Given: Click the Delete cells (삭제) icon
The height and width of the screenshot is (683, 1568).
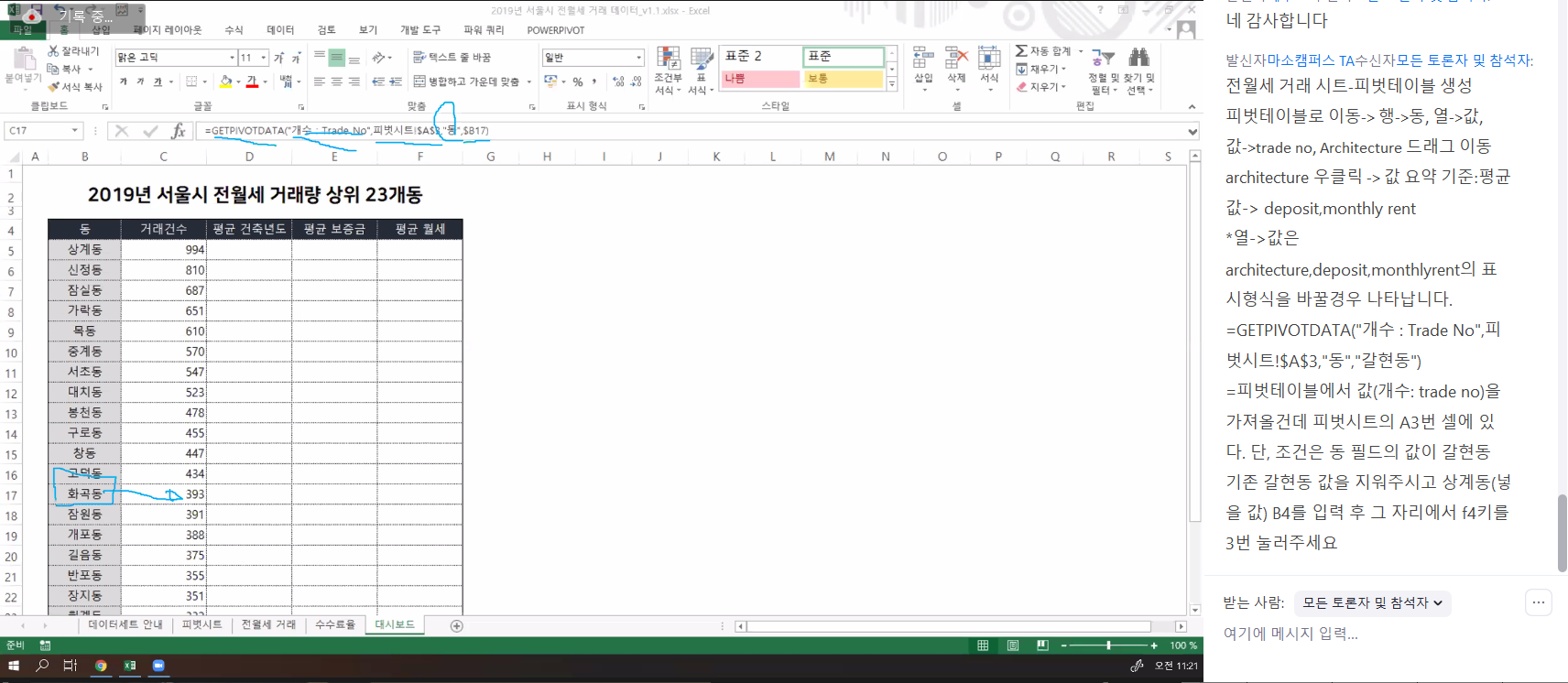Looking at the screenshot, I should coord(956,59).
